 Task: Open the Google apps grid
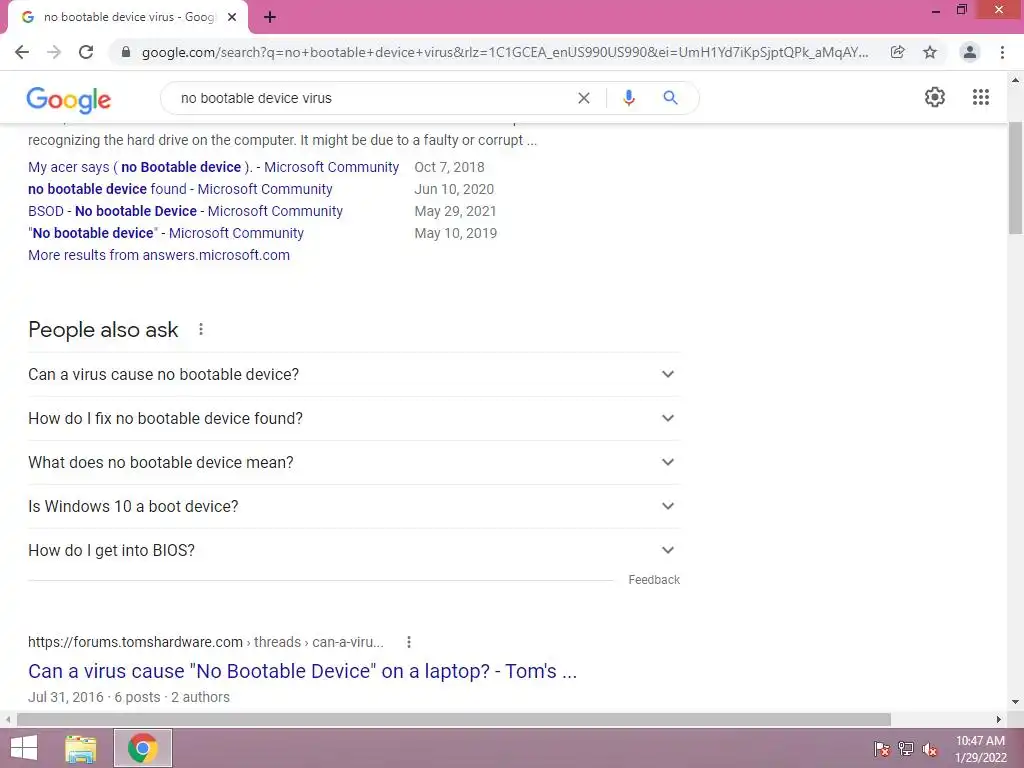click(x=981, y=97)
